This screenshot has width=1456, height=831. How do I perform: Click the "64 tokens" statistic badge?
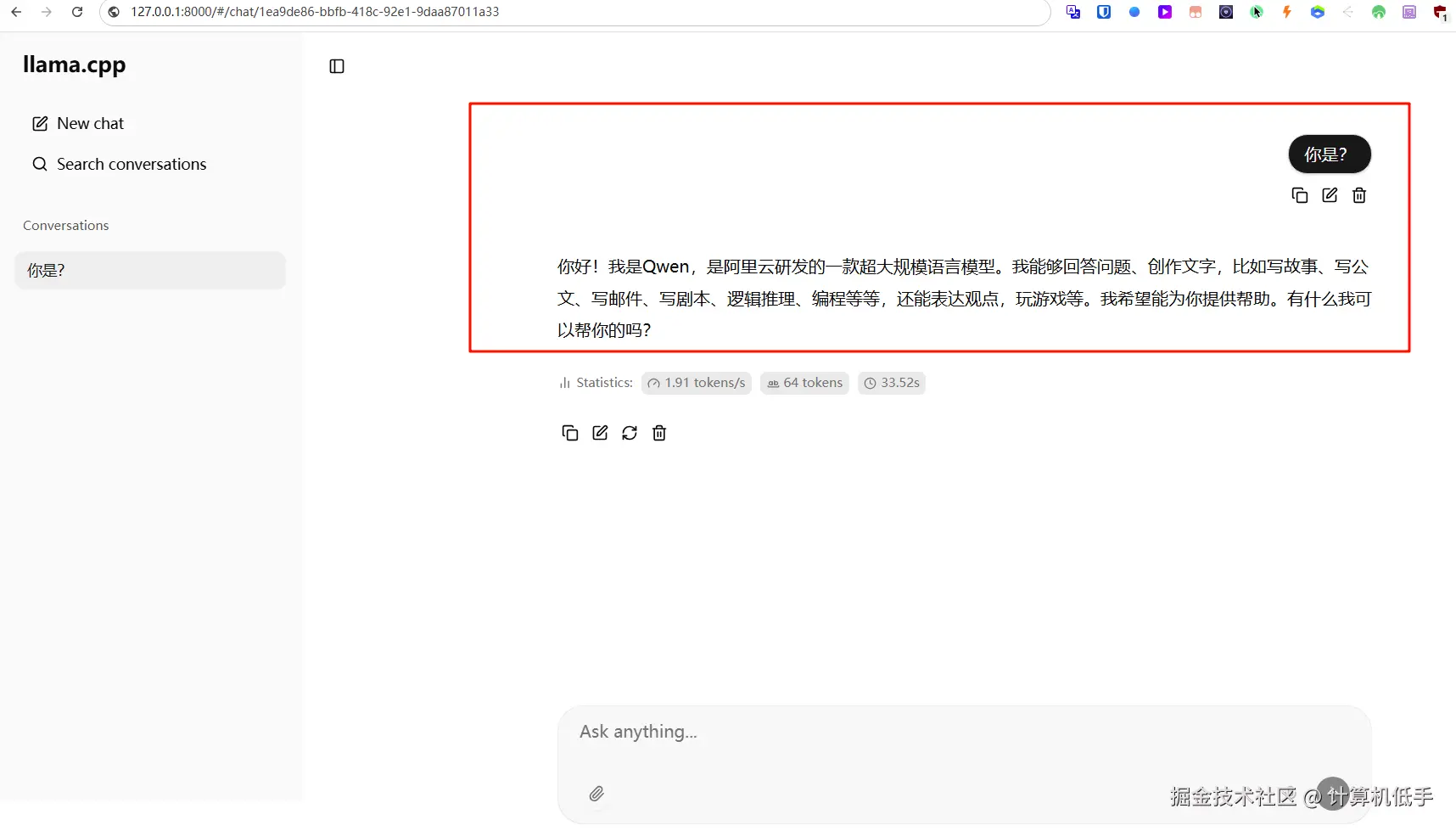tap(804, 383)
